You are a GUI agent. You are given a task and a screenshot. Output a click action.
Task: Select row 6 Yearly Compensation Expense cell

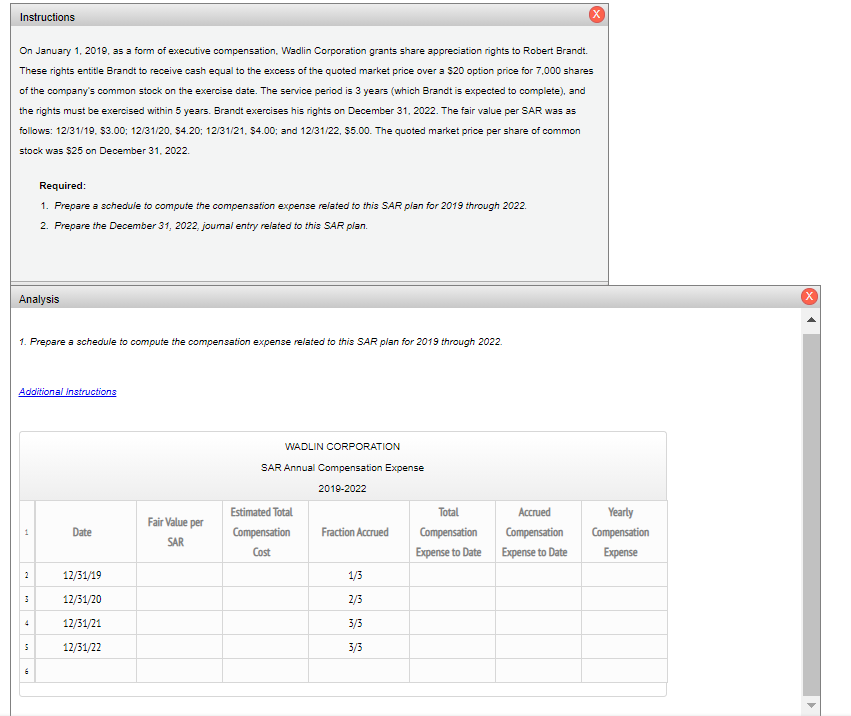click(x=624, y=670)
